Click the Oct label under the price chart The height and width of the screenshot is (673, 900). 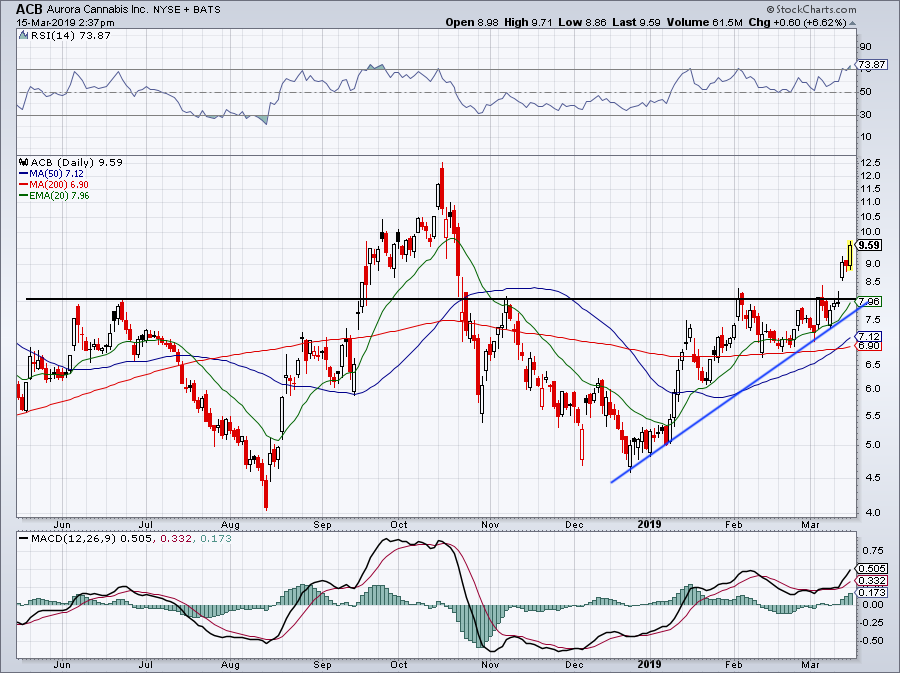coord(399,525)
